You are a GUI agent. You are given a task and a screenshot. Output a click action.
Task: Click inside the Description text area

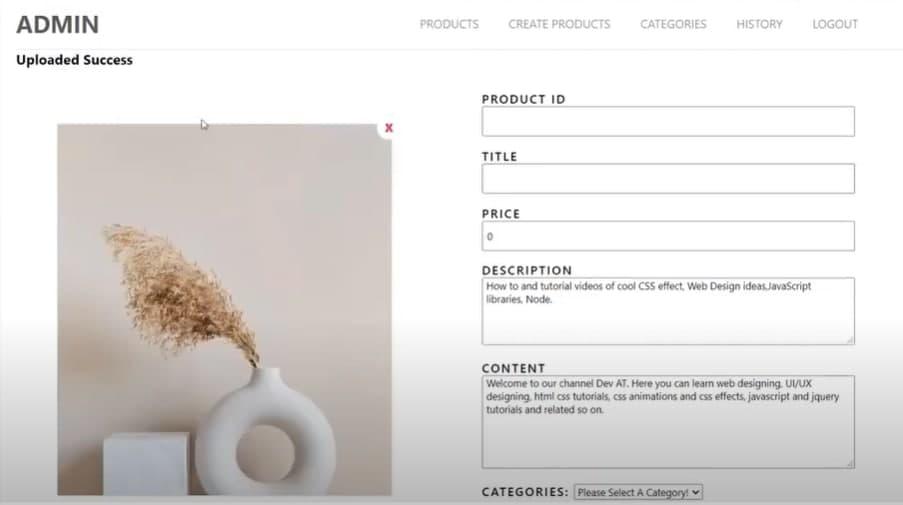pos(668,312)
